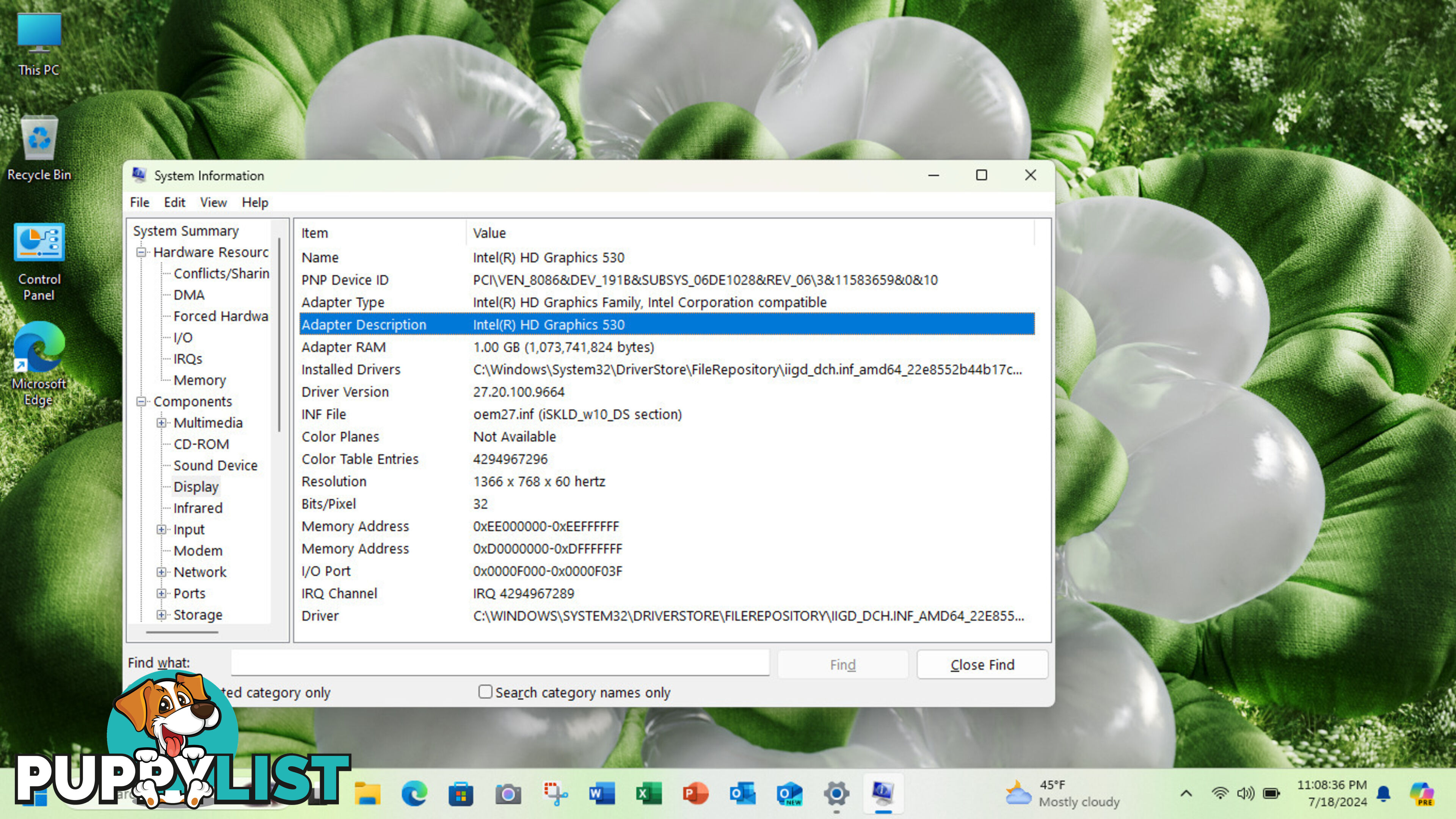Select Display tree item
This screenshot has height=819, width=1456.
pos(196,486)
